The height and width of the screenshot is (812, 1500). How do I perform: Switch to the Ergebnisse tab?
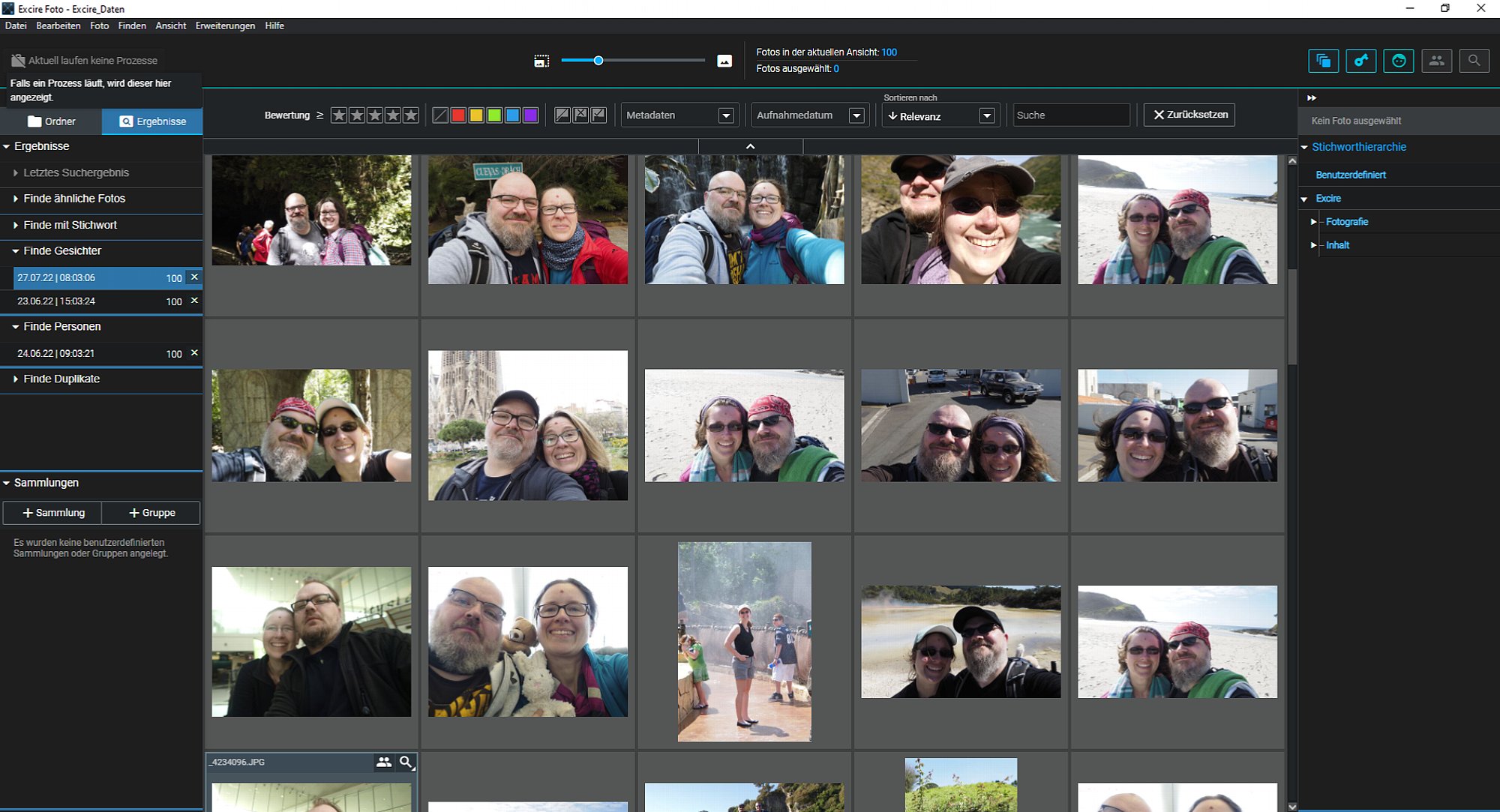[152, 121]
